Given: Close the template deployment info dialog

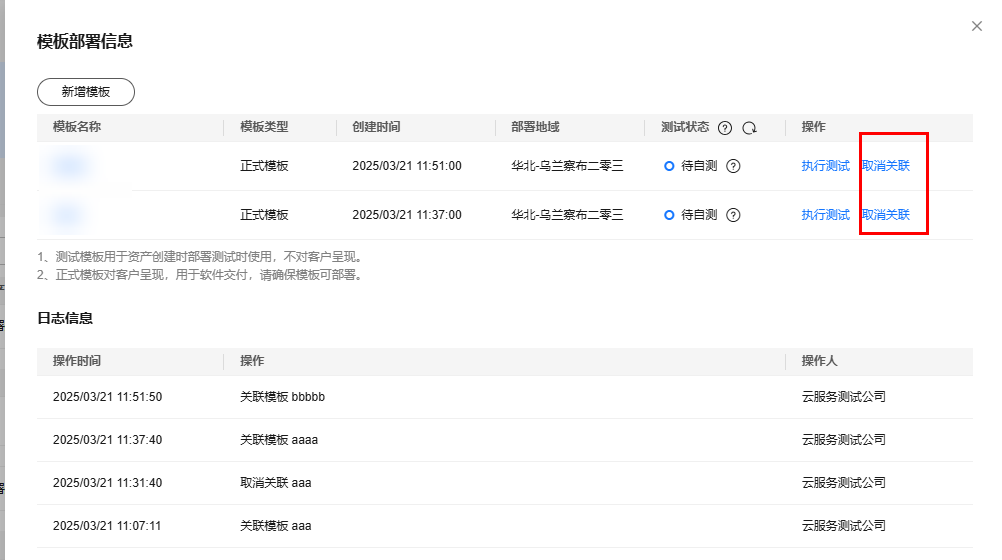Looking at the screenshot, I should 976,26.
